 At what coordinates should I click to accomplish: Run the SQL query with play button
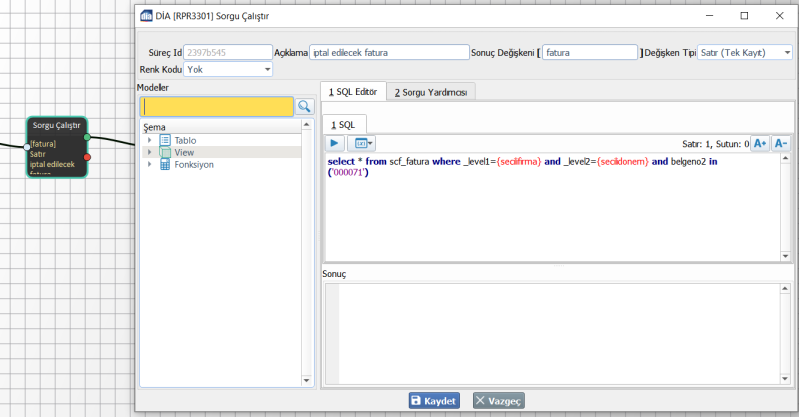pyautogui.click(x=336, y=144)
